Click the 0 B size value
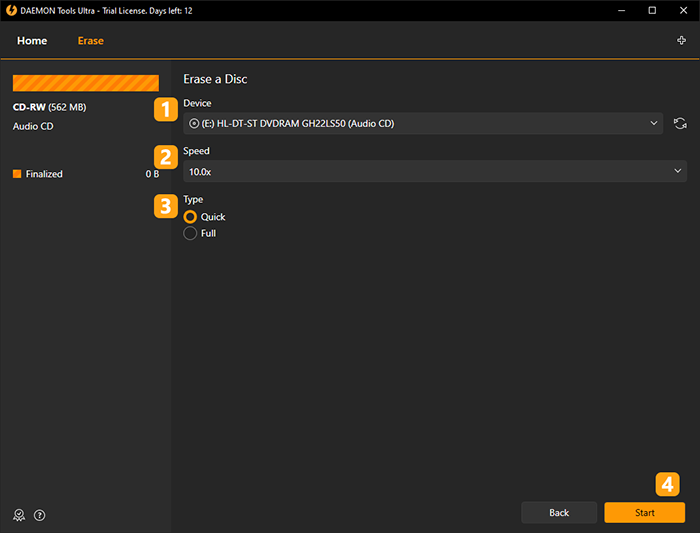The image size is (700, 533). [x=152, y=174]
